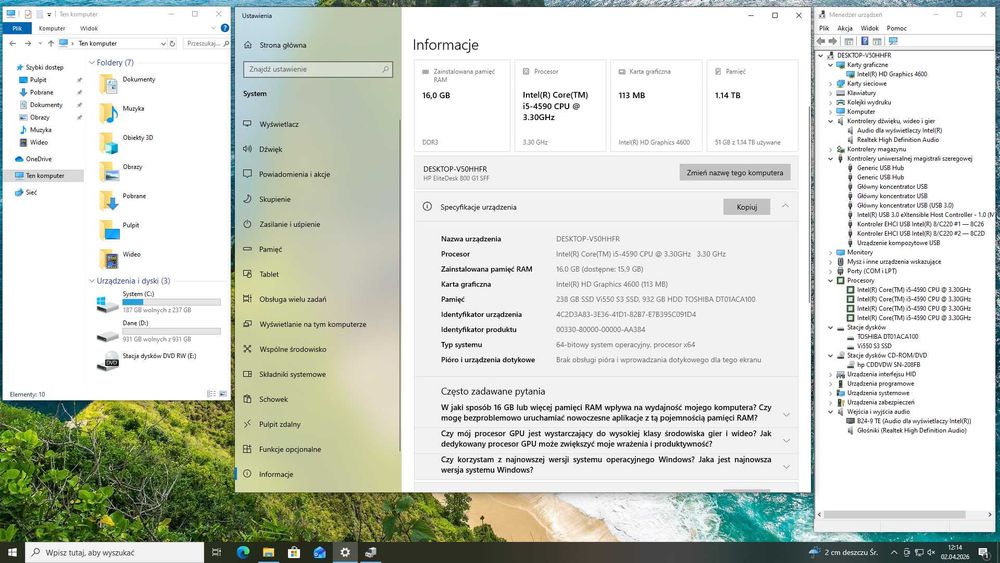Open Pomoc menu in Device Manager

pos(896,28)
